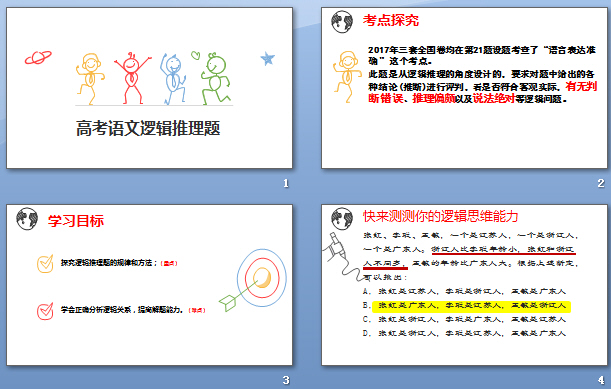Click answer option C on slide 4
Viewport: 611px width, 389px height.
[x=464, y=319]
